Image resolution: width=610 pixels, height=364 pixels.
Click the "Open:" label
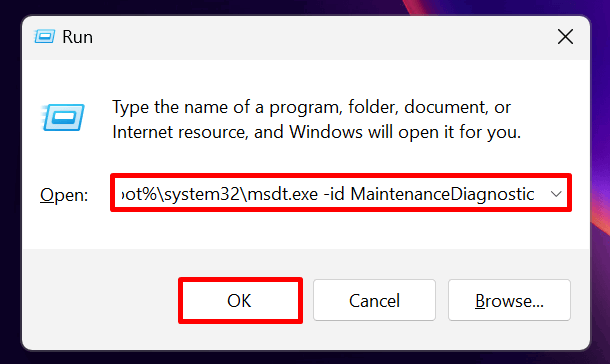pos(64,194)
